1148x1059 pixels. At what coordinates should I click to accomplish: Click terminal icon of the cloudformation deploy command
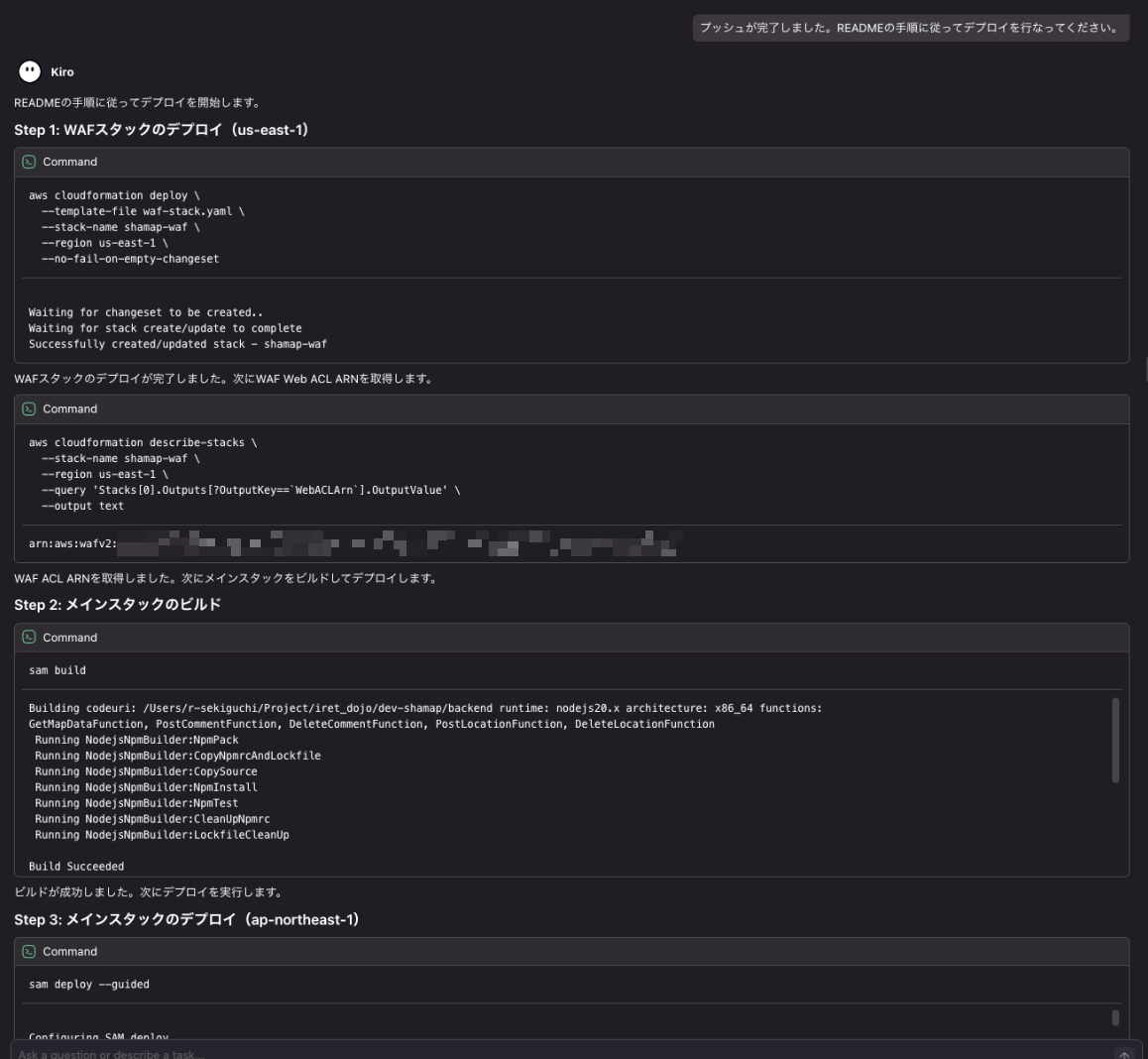point(29,162)
